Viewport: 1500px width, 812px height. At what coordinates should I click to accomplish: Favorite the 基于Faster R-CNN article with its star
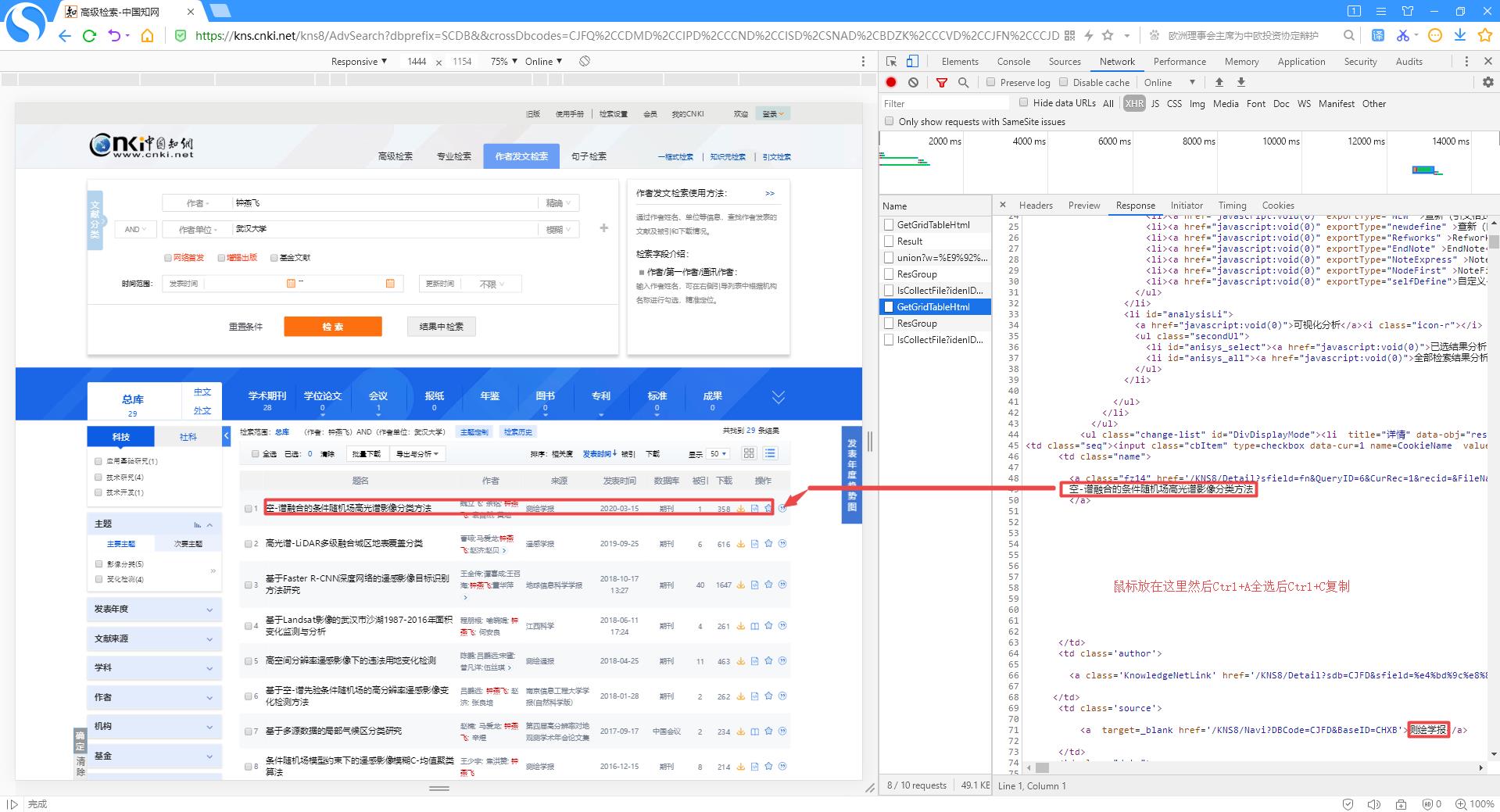(x=768, y=584)
